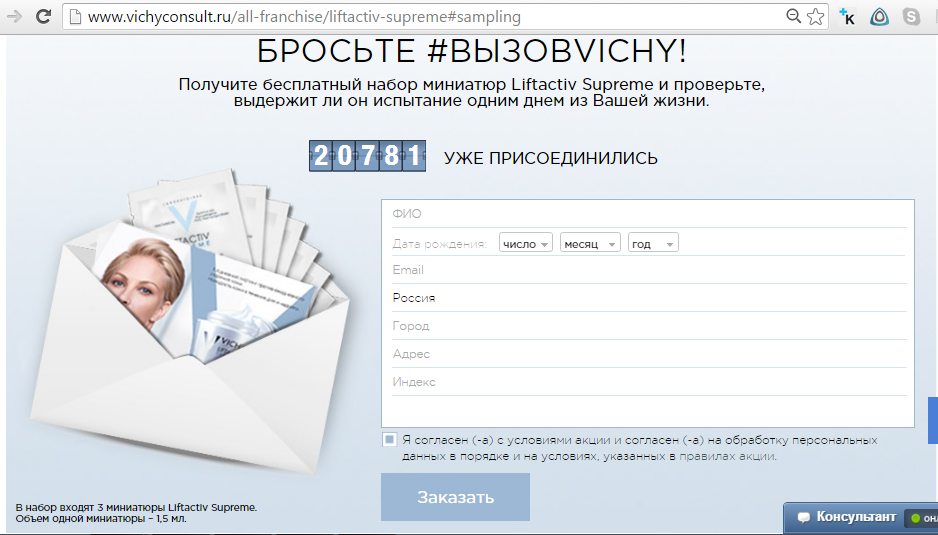
Task: Open the teal triangle extension icon
Action: (x=879, y=17)
